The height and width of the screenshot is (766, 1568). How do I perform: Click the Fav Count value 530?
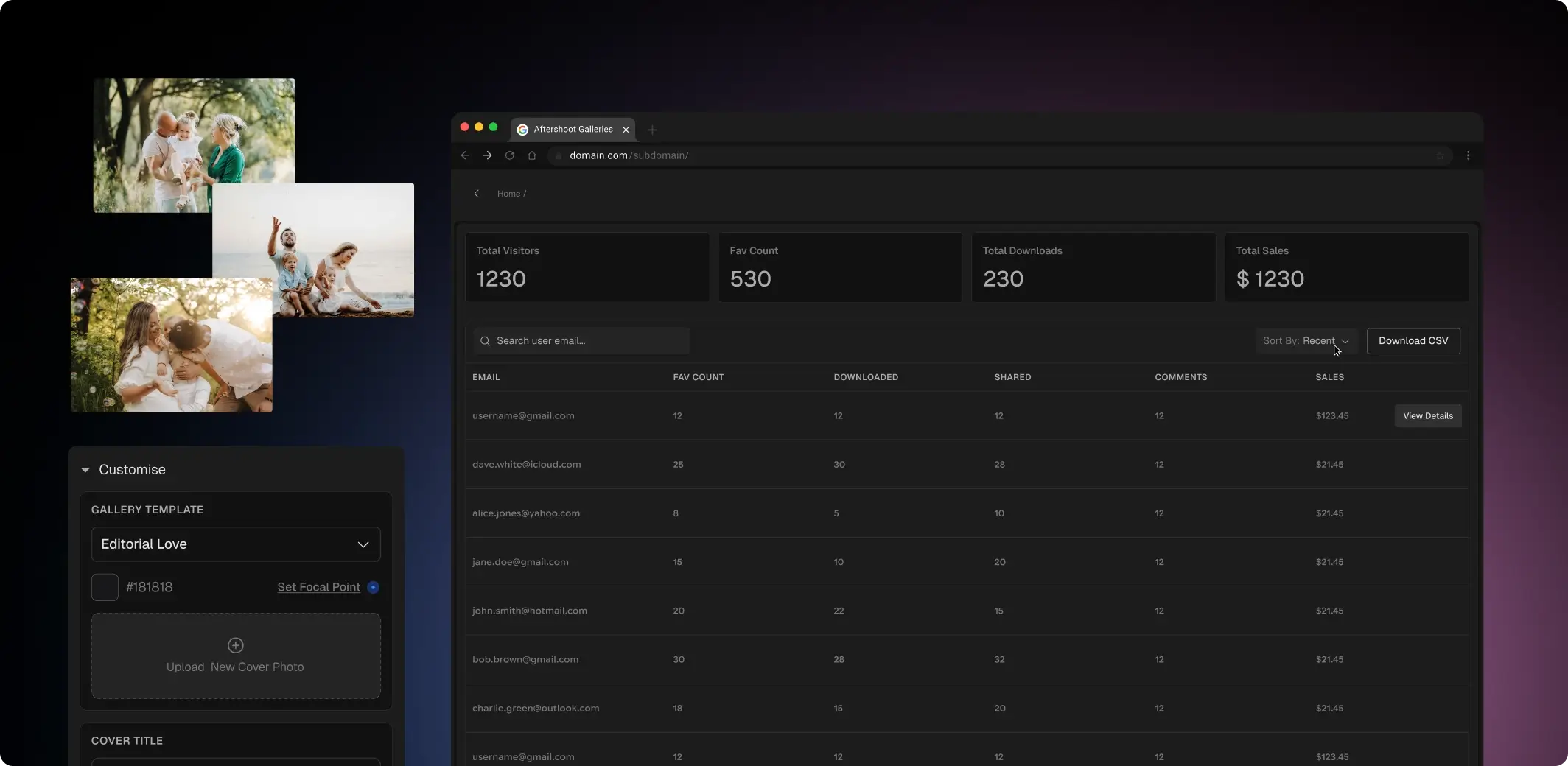tap(750, 279)
